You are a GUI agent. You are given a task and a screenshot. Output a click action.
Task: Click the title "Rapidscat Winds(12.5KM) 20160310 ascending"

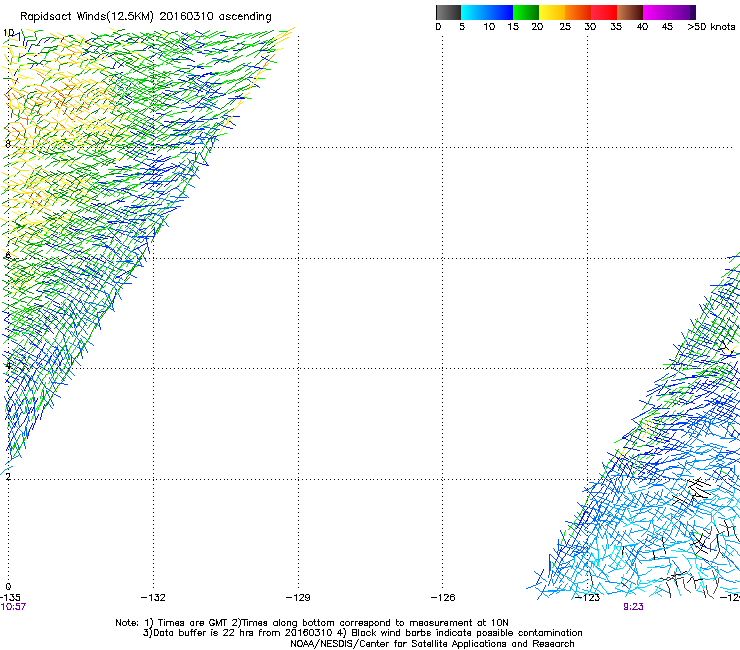146,17
